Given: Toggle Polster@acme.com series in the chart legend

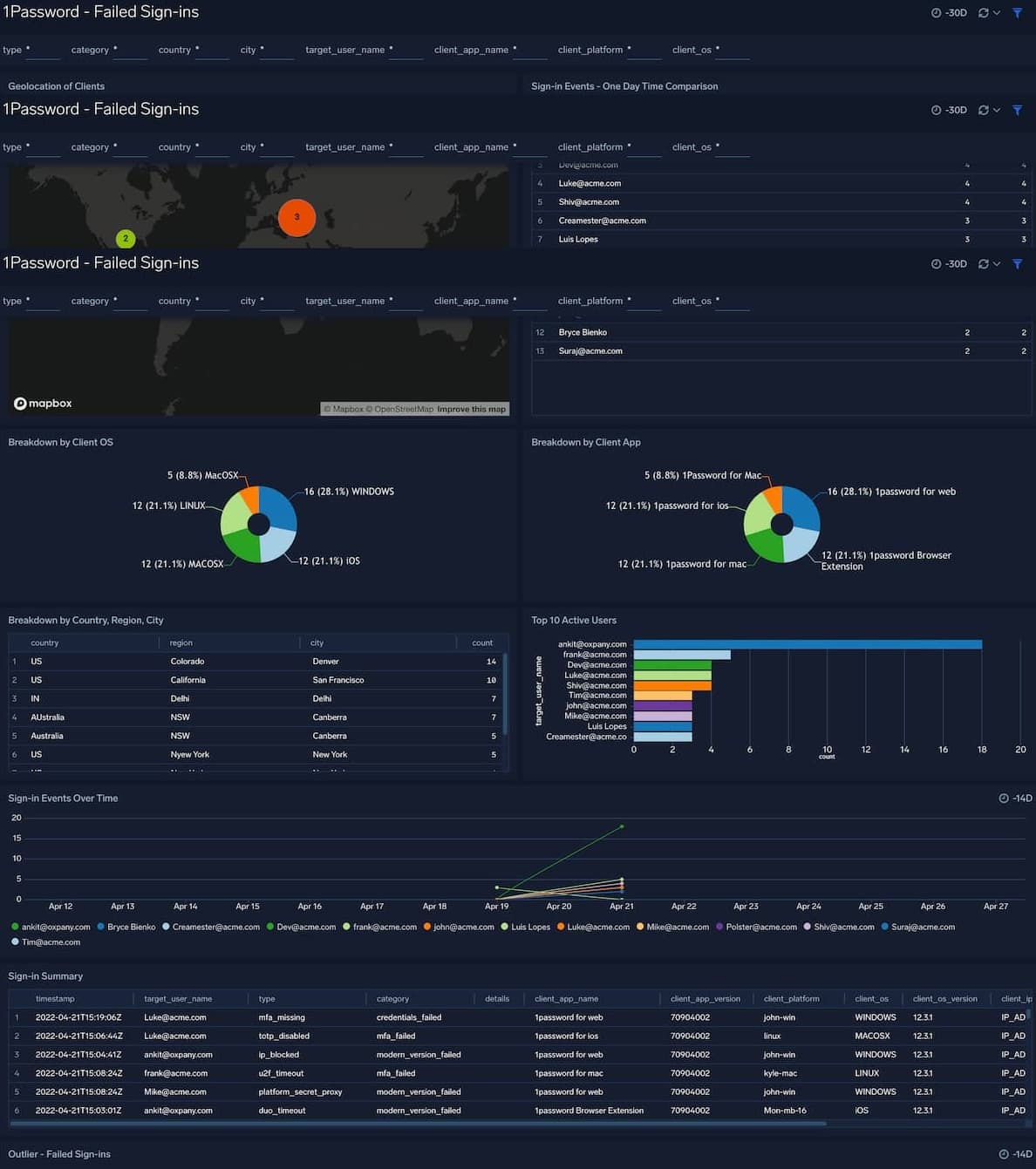Looking at the screenshot, I should (x=756, y=927).
